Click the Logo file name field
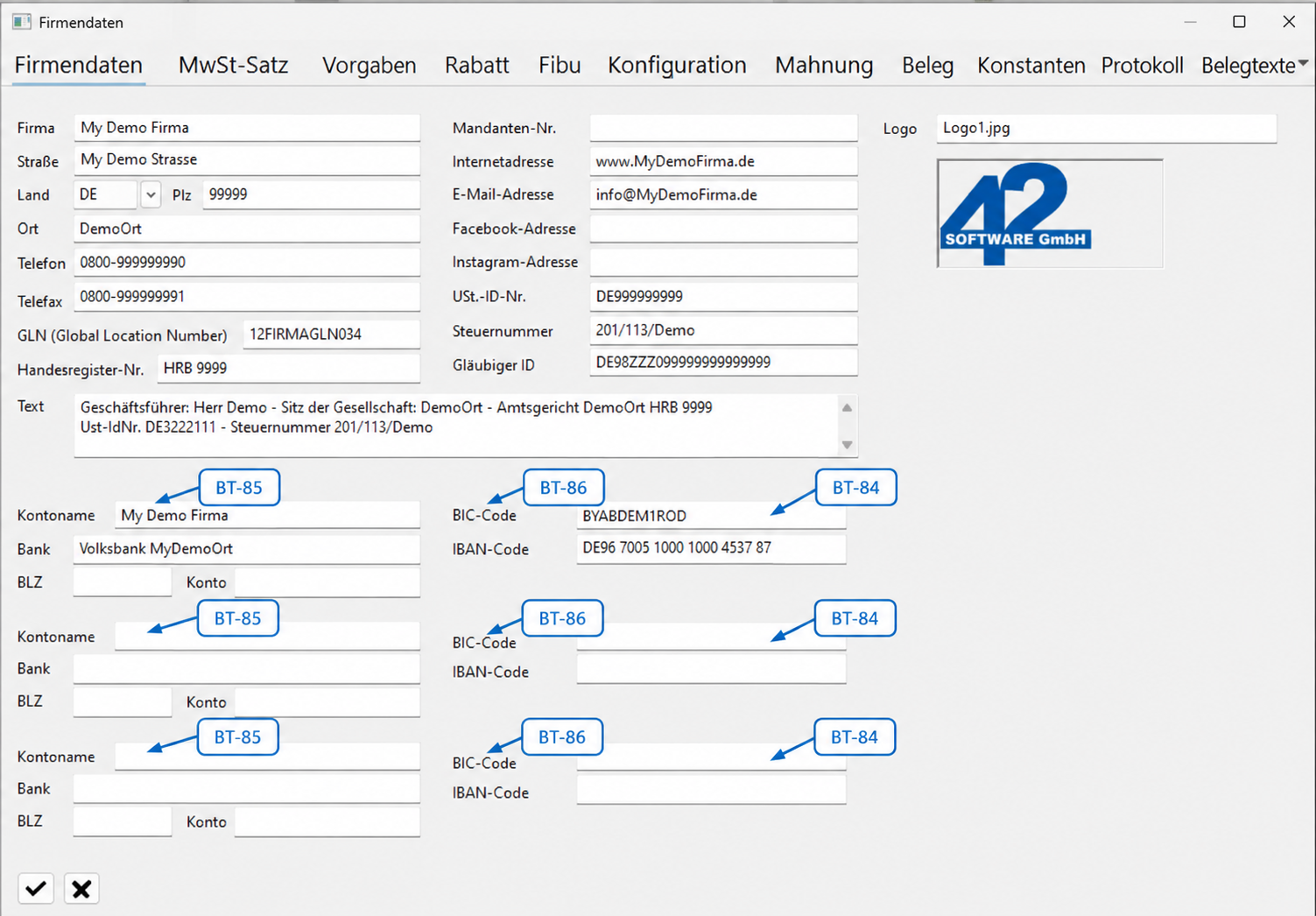The image size is (1316, 916). pyautogui.click(x=1107, y=129)
